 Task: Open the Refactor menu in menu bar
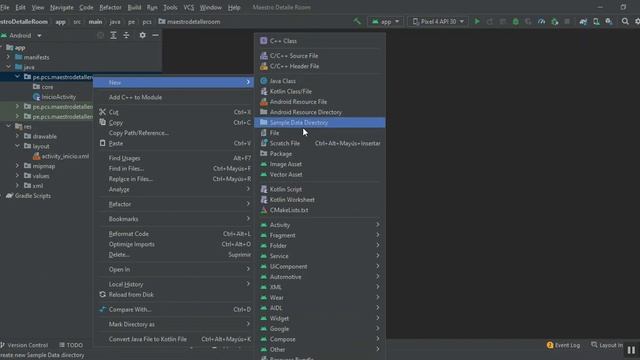pyautogui.click(x=110, y=7)
